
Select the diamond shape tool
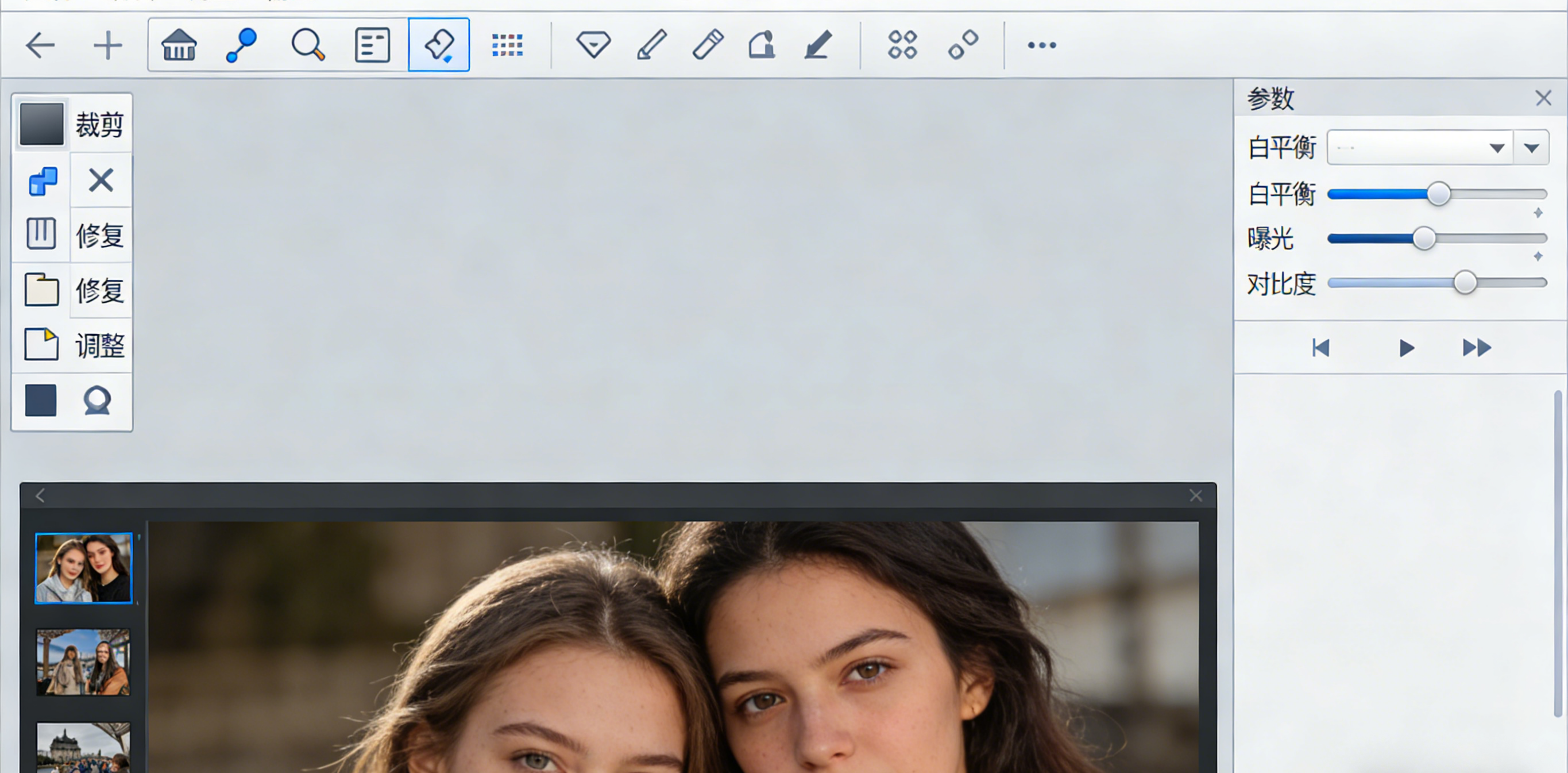pyautogui.click(x=594, y=44)
